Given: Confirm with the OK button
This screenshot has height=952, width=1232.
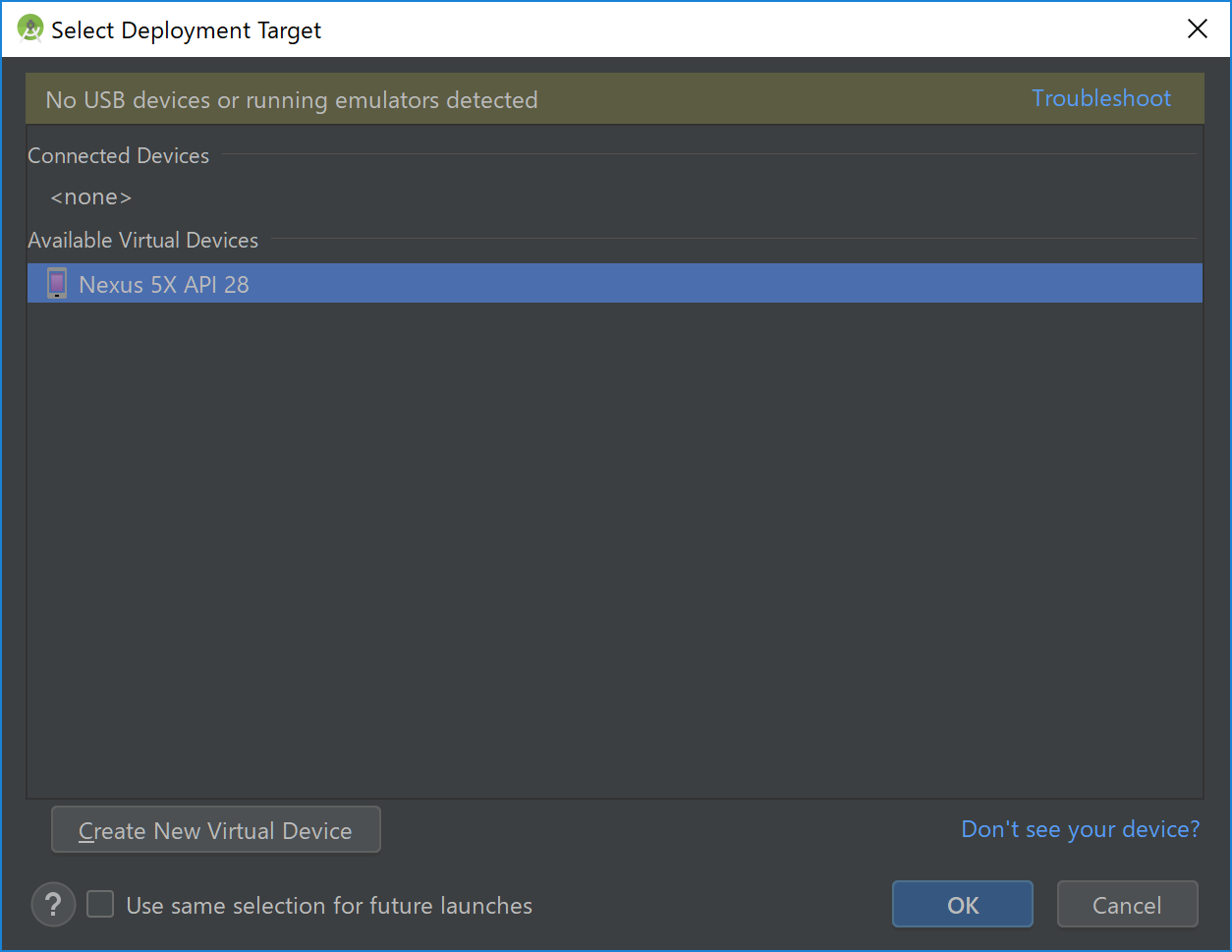Looking at the screenshot, I should (x=963, y=904).
